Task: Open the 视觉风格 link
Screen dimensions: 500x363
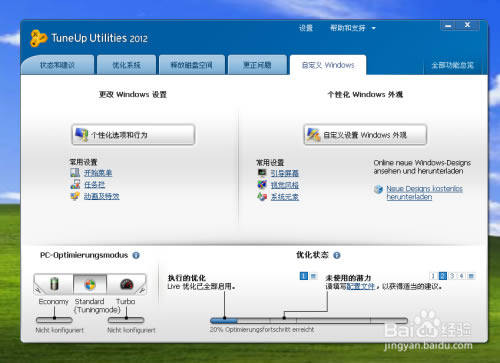Action: (284, 185)
